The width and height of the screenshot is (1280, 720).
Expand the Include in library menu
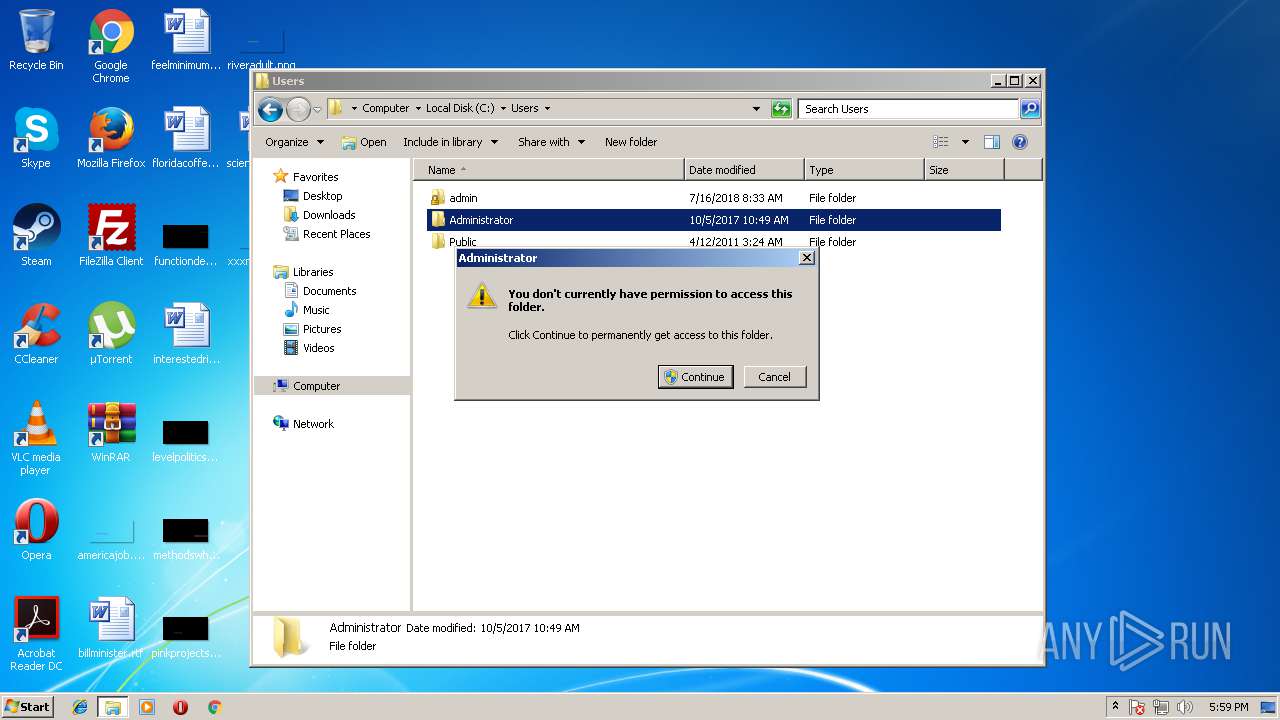(450, 142)
